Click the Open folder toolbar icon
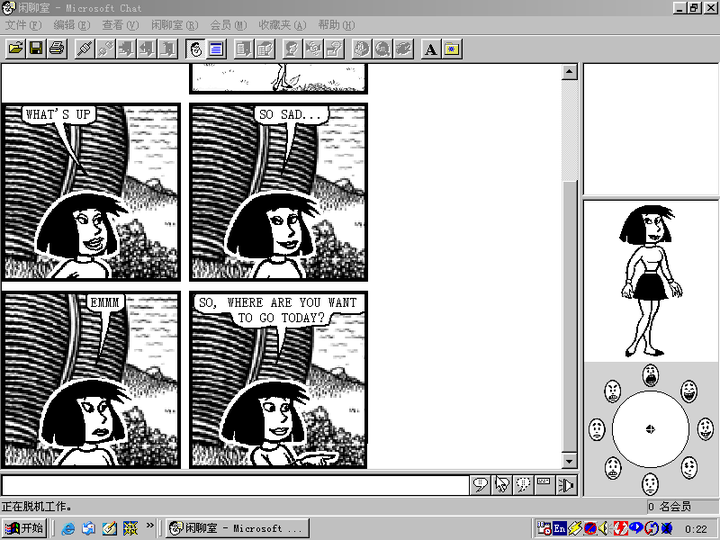The image size is (720, 540). [x=15, y=48]
